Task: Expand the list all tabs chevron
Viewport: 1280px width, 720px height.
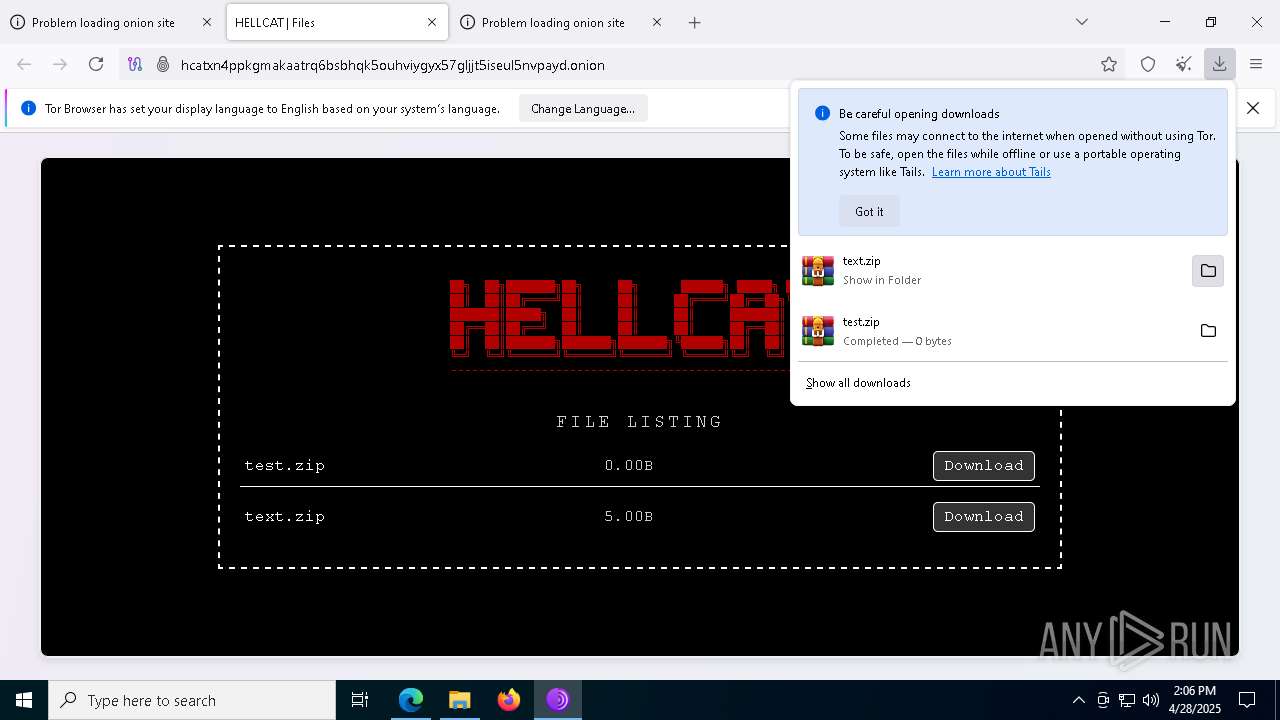Action: (x=1081, y=22)
